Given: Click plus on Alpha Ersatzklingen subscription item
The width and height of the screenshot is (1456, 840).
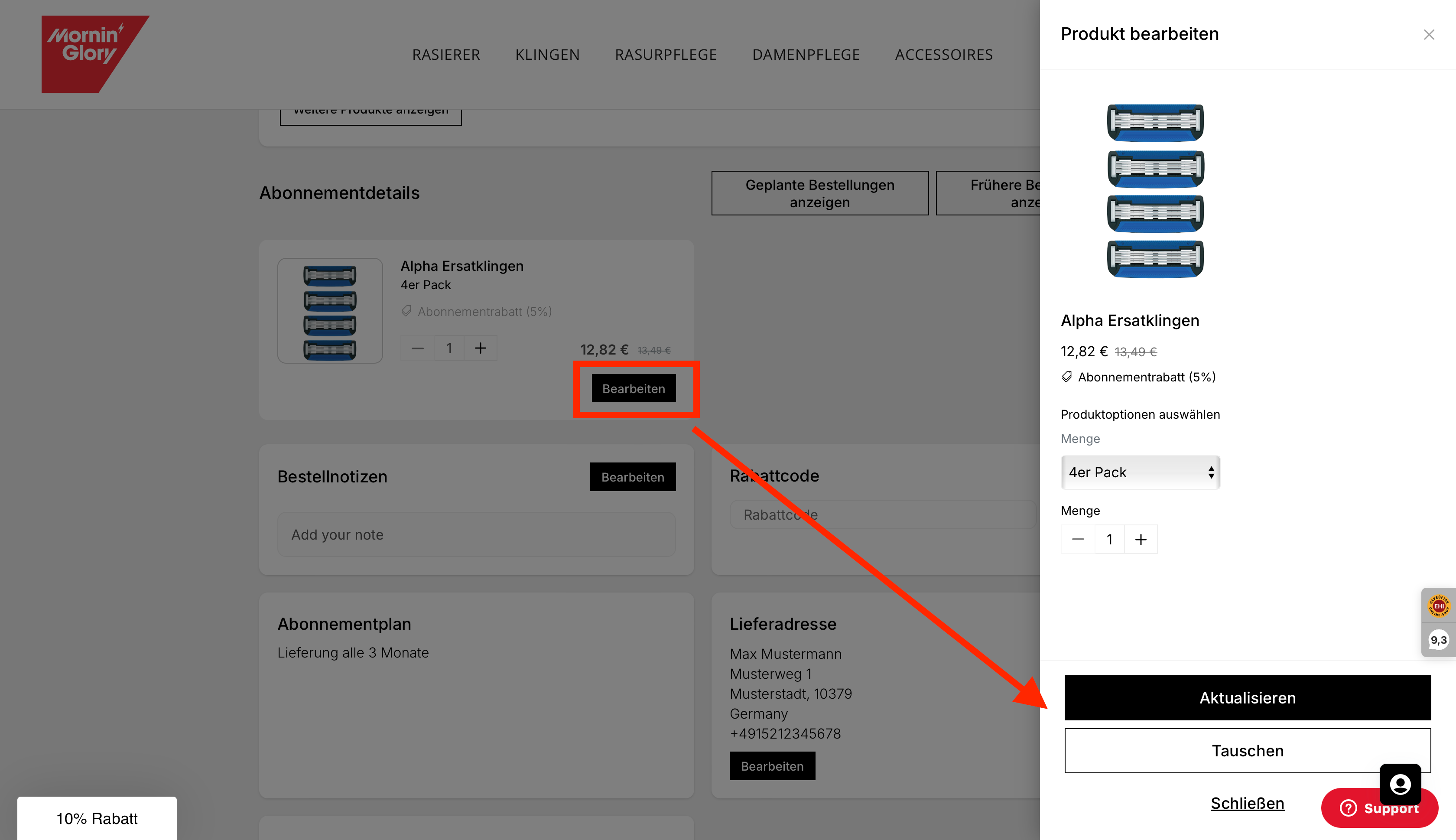Looking at the screenshot, I should click(x=480, y=348).
